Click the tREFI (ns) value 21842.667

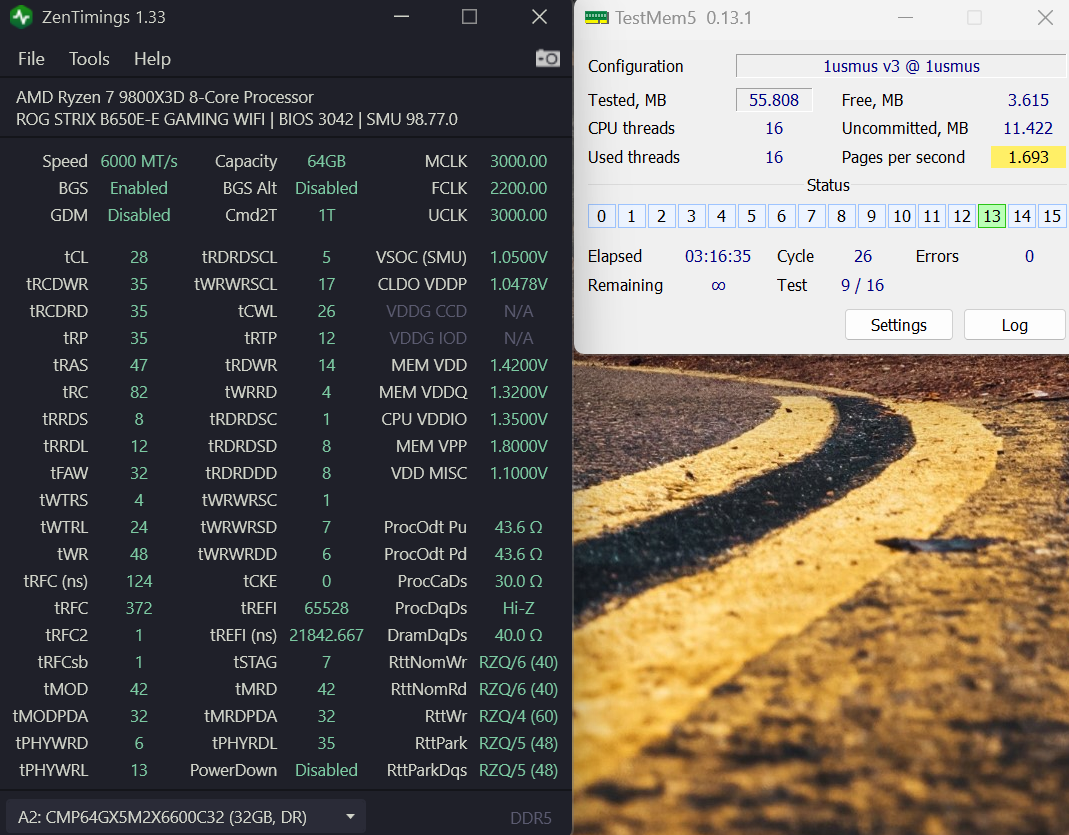pos(327,635)
